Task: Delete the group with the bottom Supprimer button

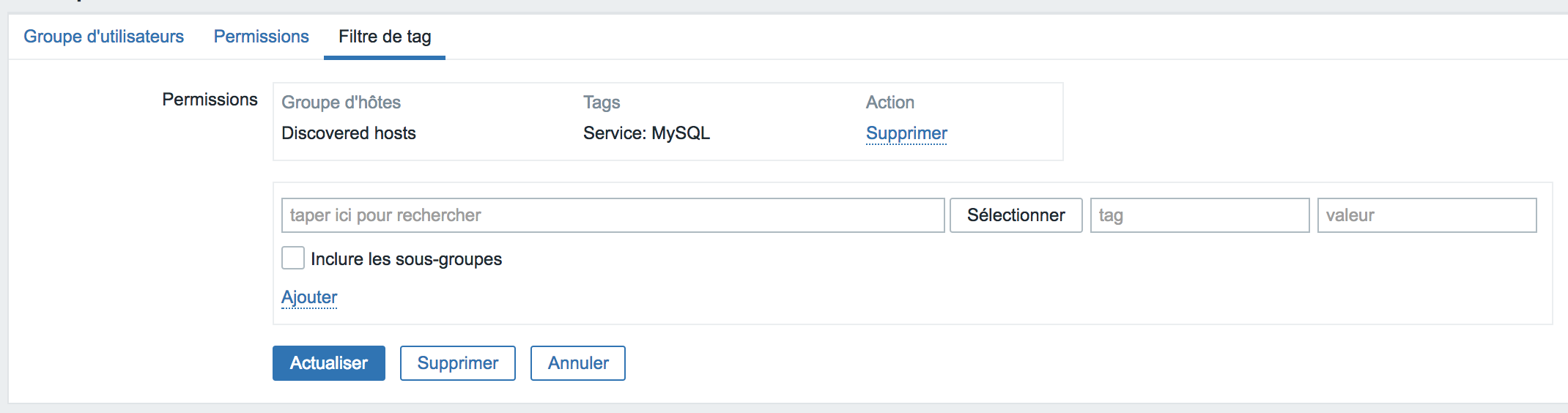Action: pos(458,363)
